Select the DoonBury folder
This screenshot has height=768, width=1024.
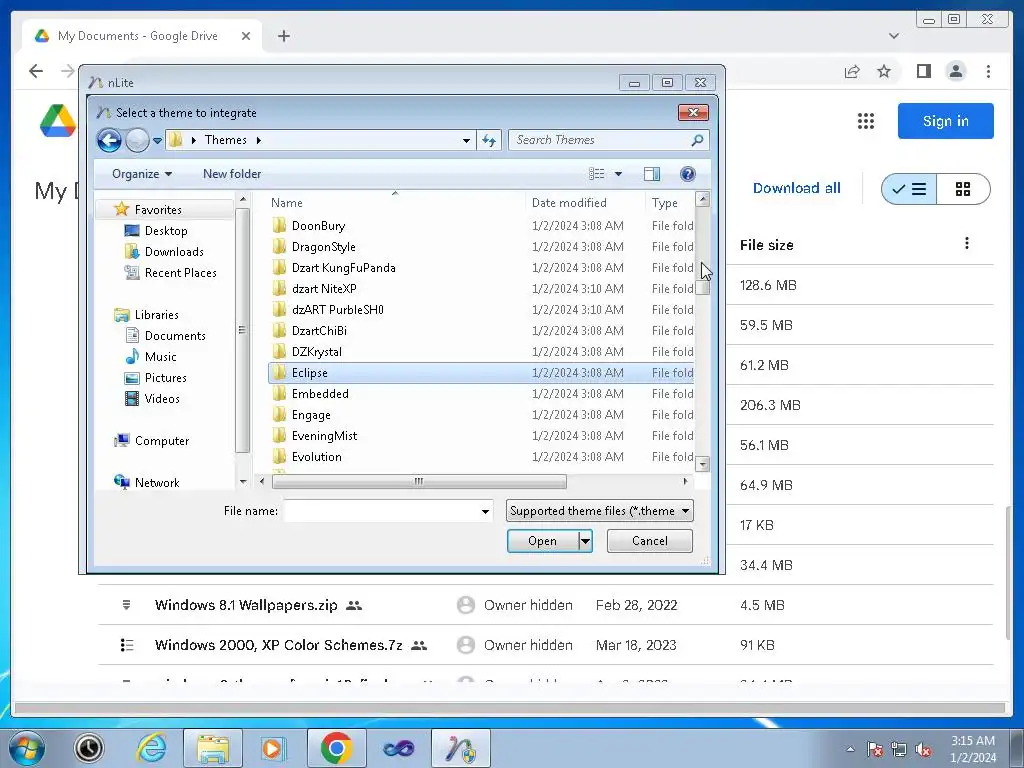coord(318,226)
